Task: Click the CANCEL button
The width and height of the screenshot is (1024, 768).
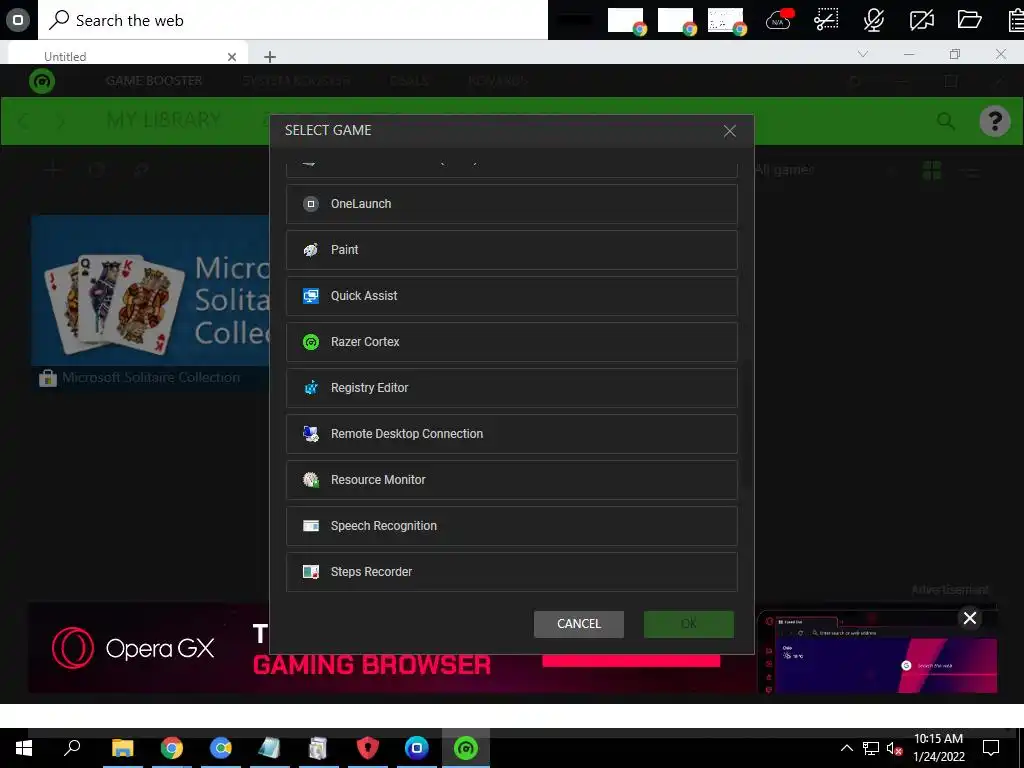Action: (x=579, y=624)
